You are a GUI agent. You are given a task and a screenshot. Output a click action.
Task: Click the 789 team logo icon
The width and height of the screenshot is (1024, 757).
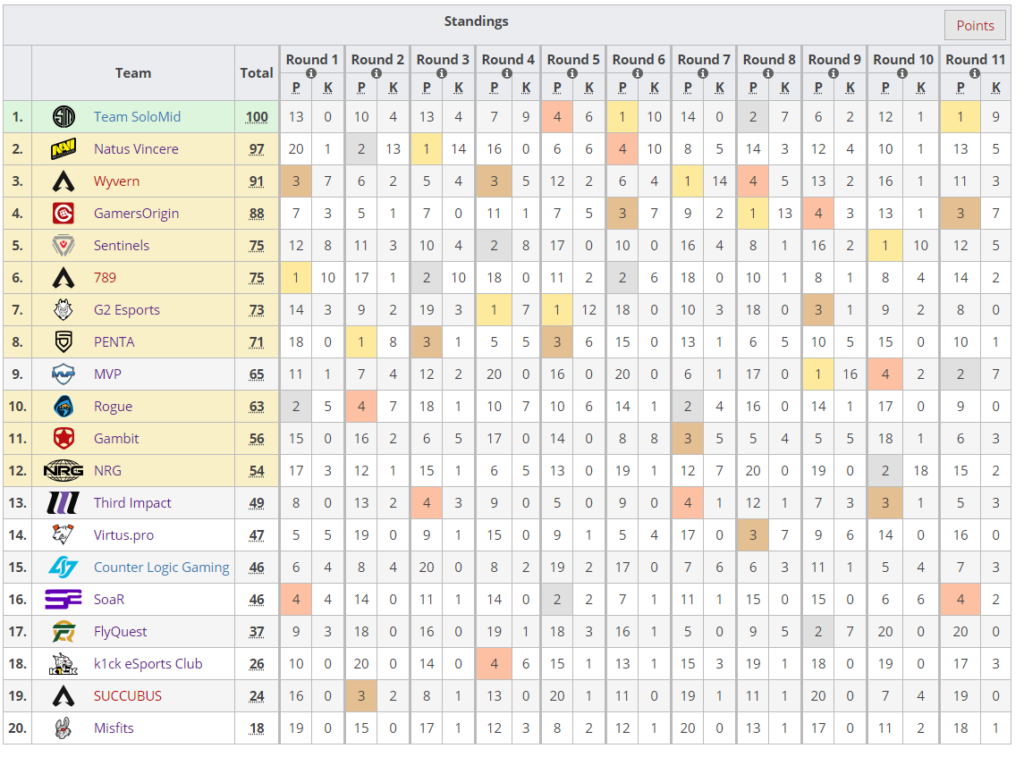tap(63, 278)
